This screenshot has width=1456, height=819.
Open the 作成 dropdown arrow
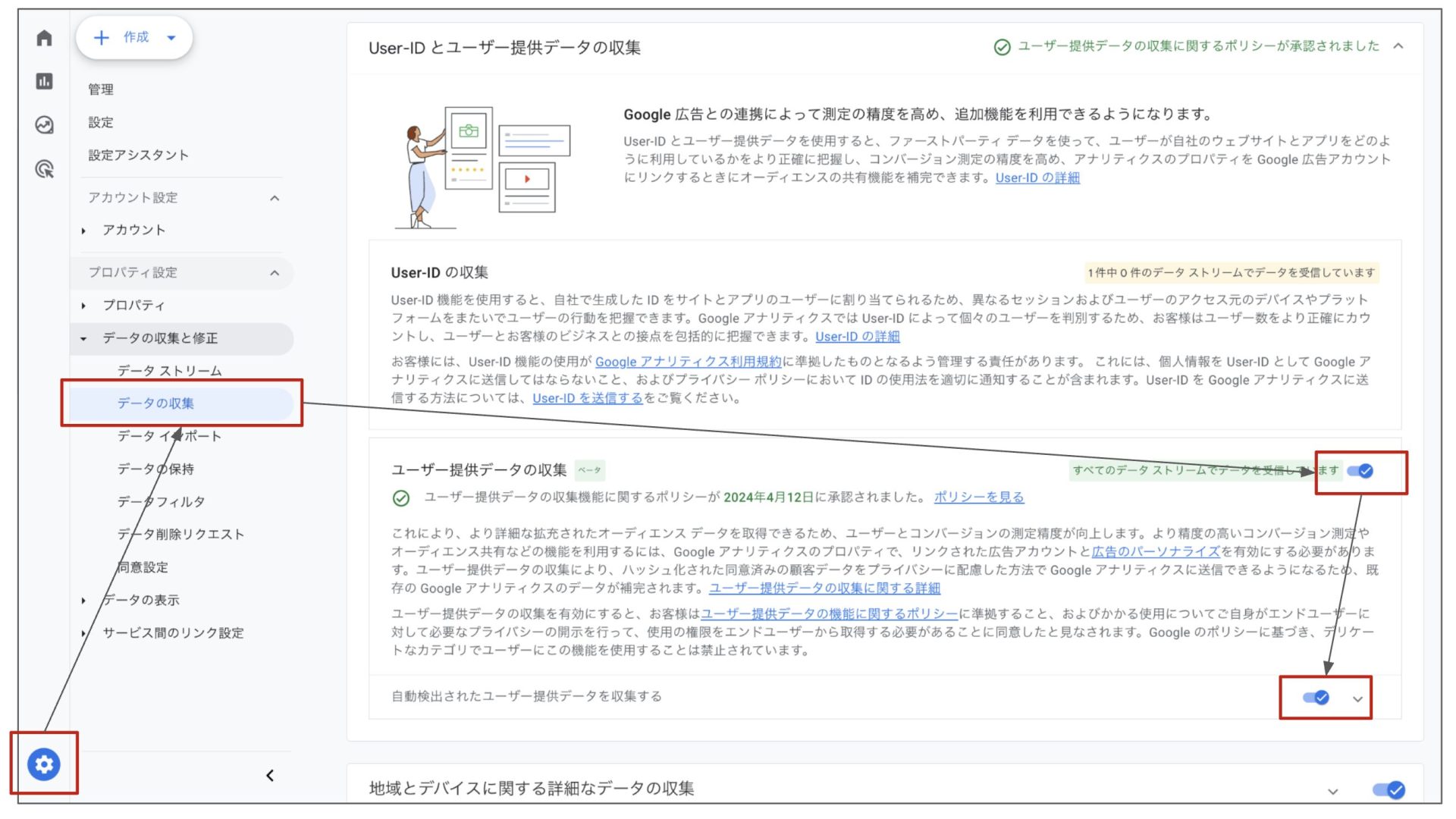click(x=171, y=37)
